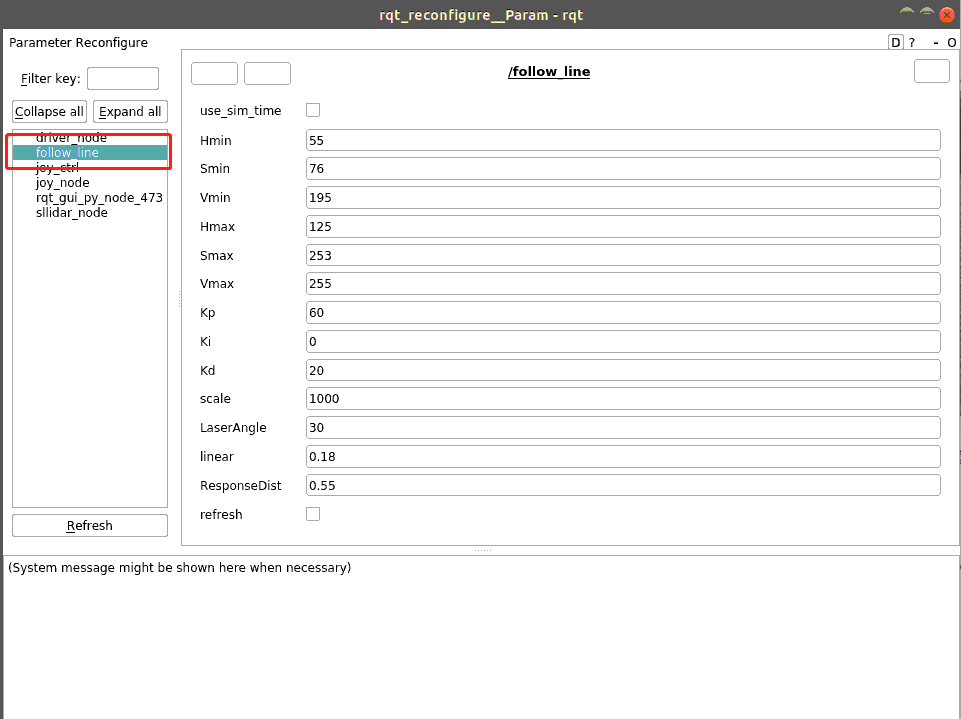This screenshot has height=719, width=961.
Task: Click the Kp value field
Action: pyautogui.click(x=623, y=313)
